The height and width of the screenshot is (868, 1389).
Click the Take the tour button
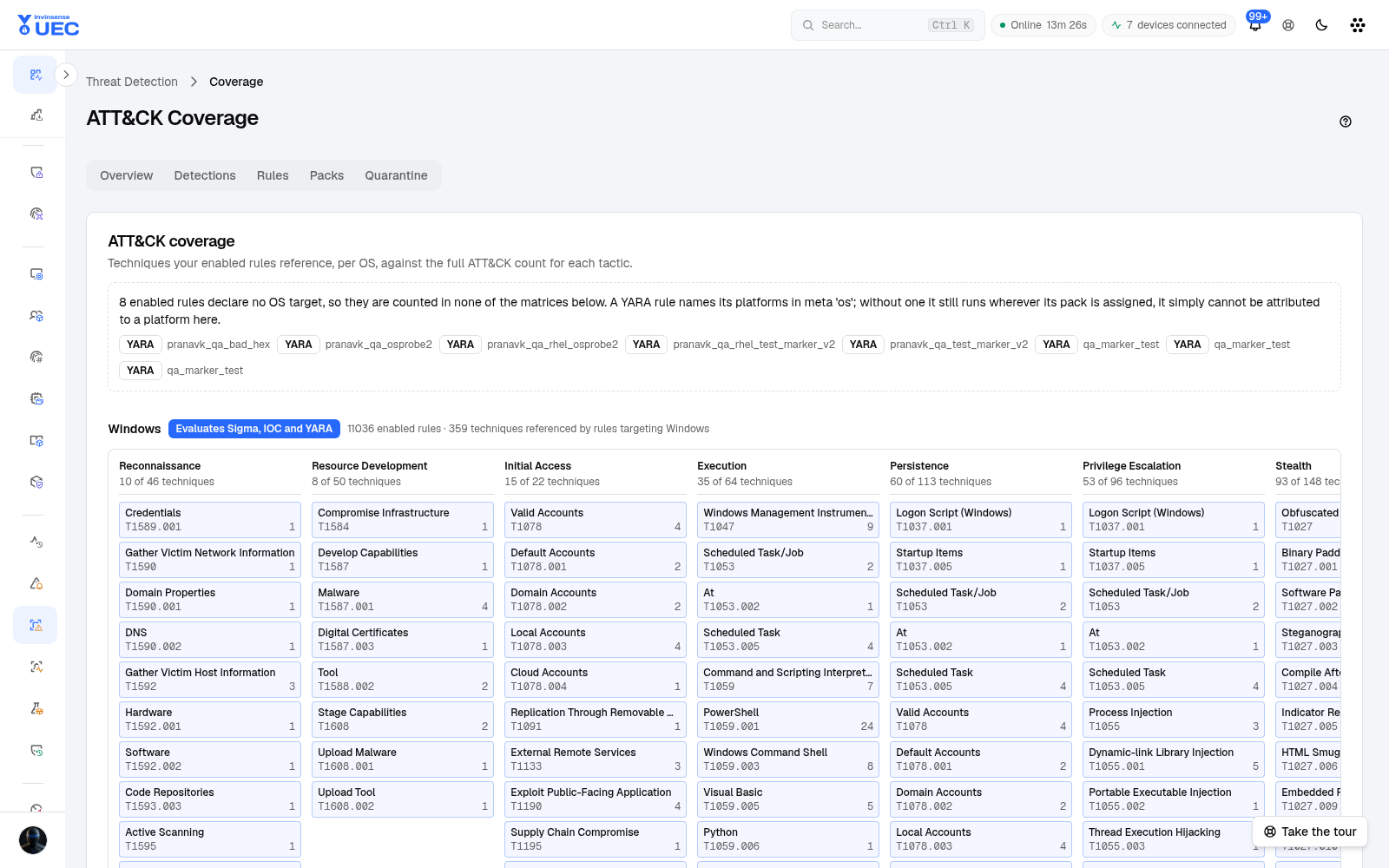coord(1310,832)
